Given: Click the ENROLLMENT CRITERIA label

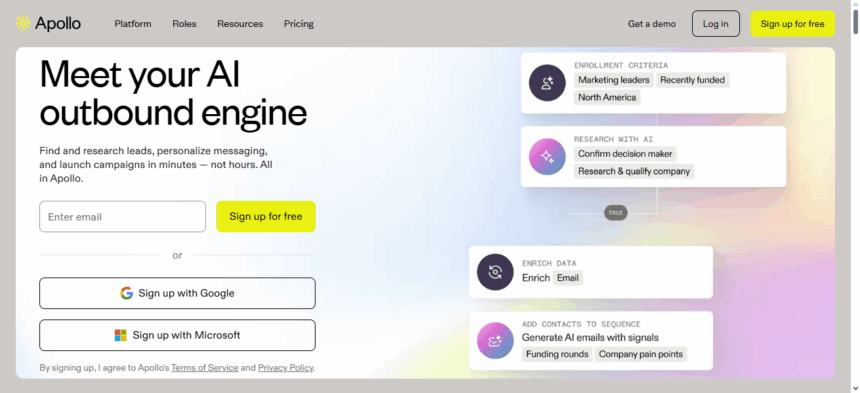Looking at the screenshot, I should pos(621,65).
